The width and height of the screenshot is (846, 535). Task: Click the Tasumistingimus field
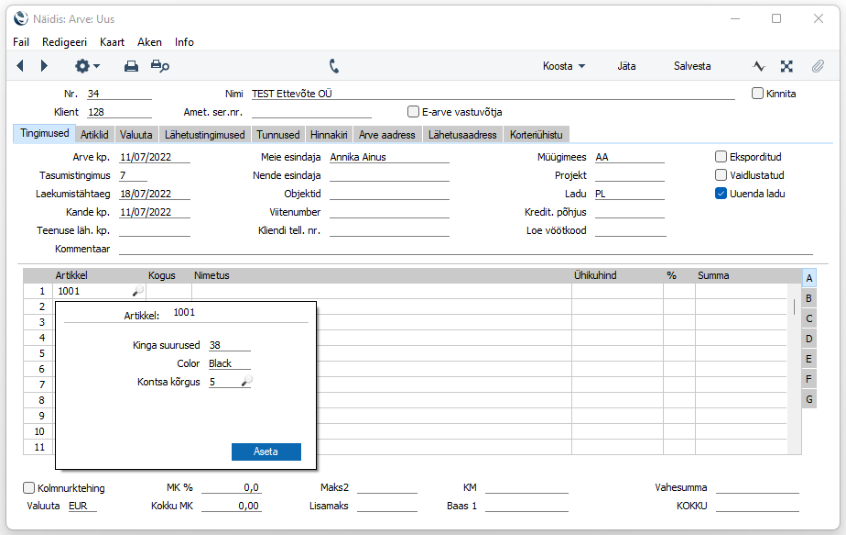pos(133,175)
